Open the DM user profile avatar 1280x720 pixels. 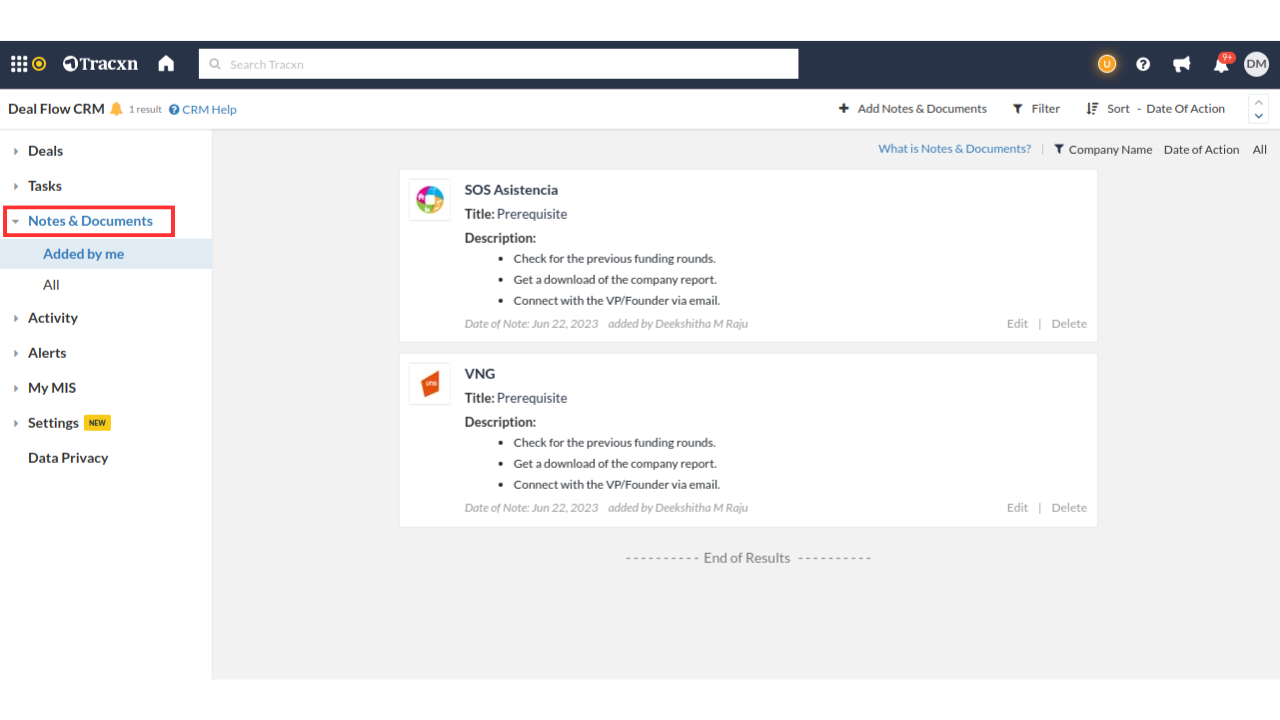[1256, 64]
